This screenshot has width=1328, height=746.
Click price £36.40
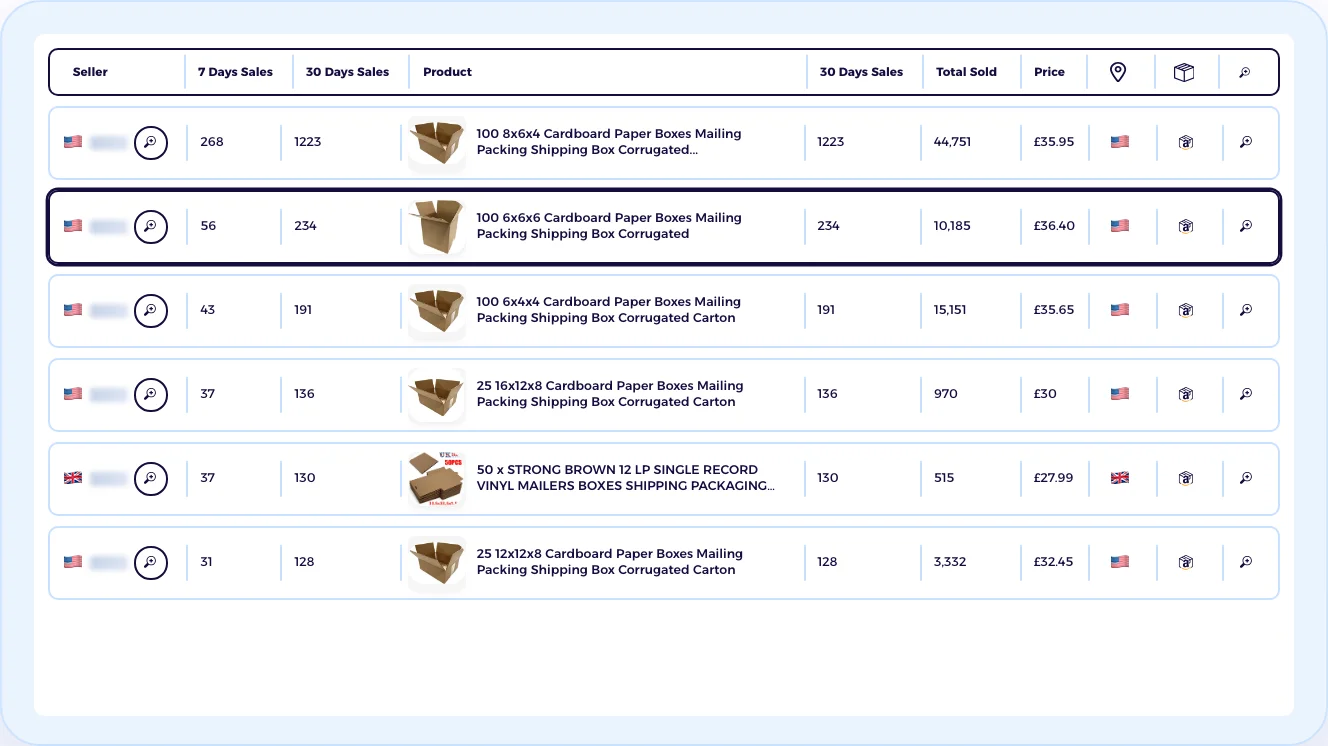tap(1054, 226)
